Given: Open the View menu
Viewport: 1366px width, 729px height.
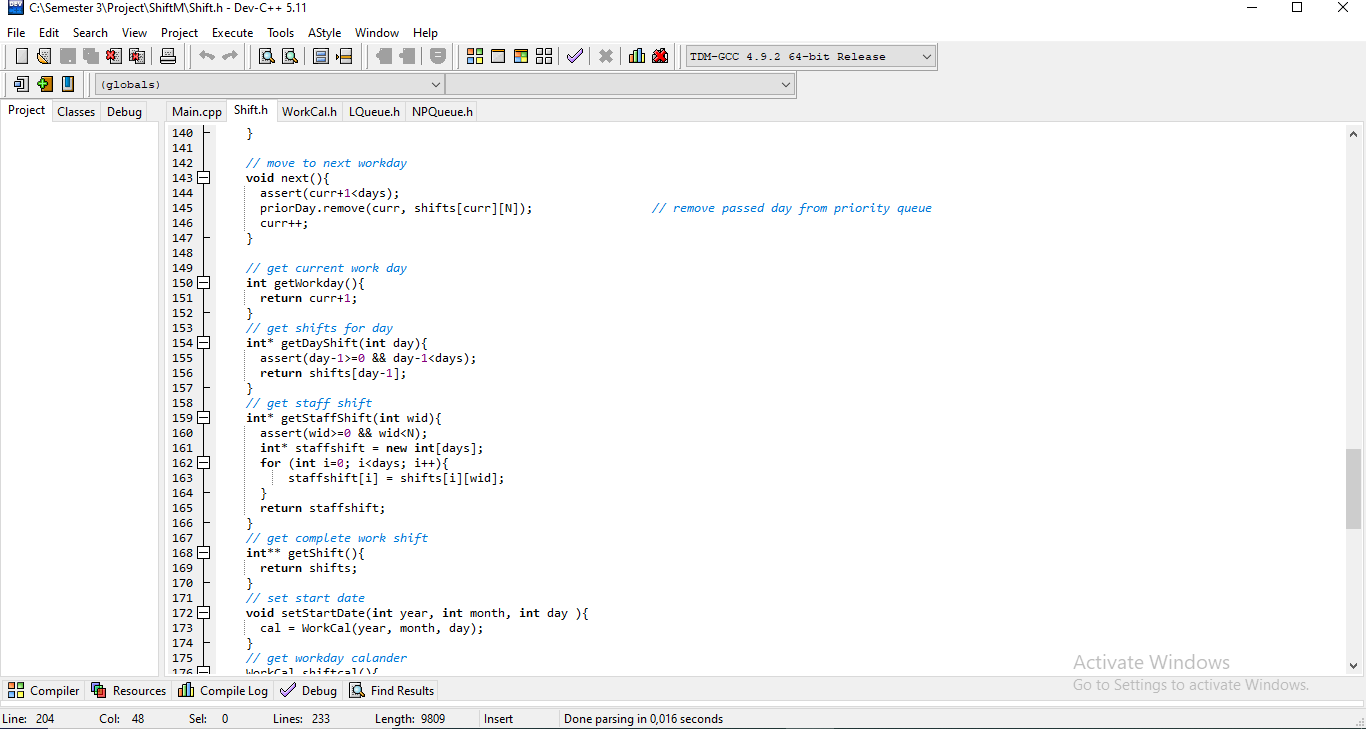Looking at the screenshot, I should point(135,33).
